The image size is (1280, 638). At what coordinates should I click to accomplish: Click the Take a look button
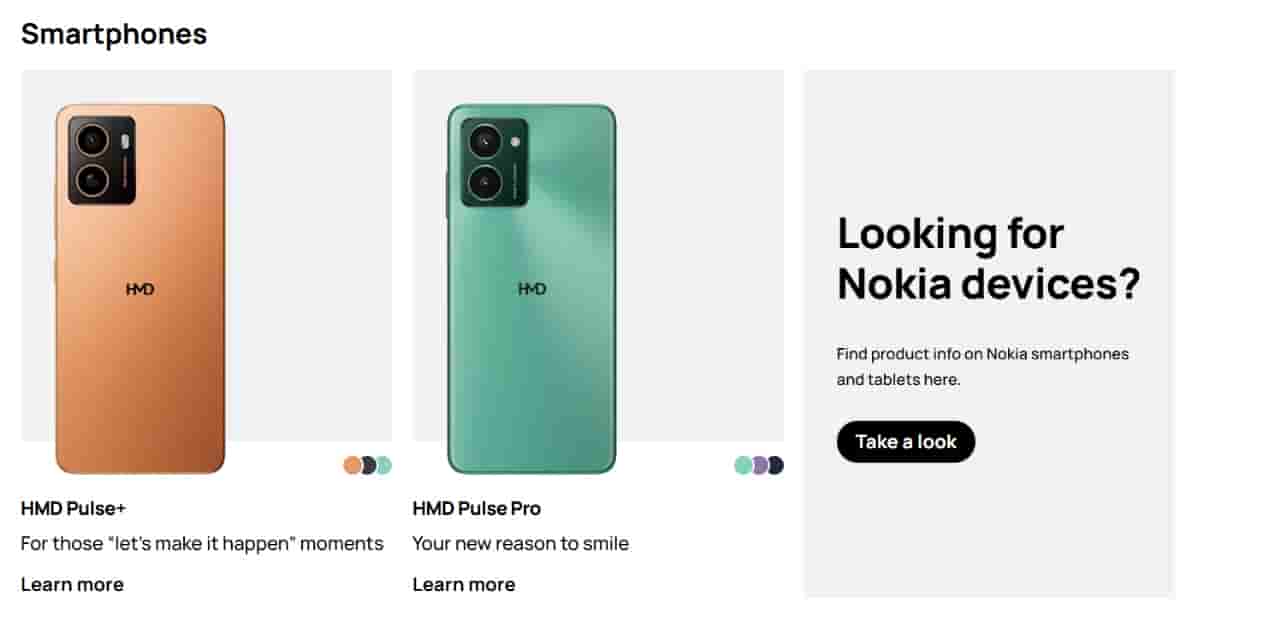(x=905, y=442)
